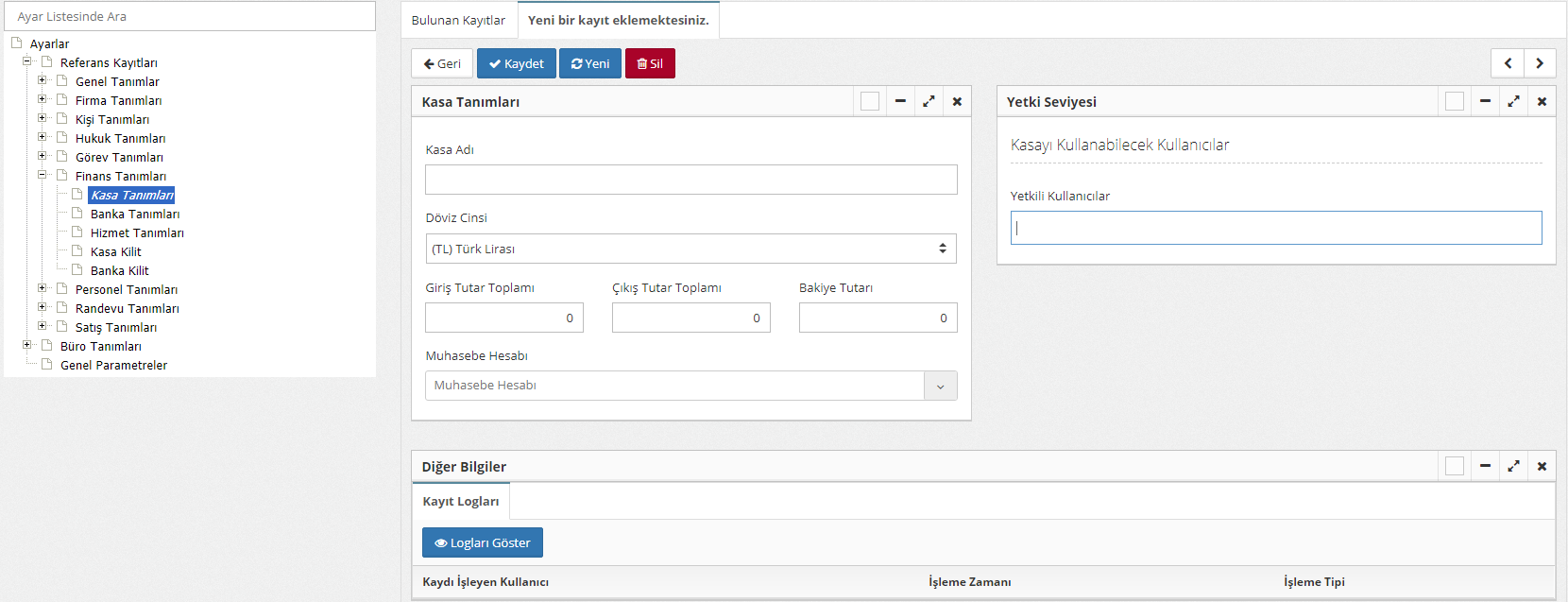Expand Diğer Bilgiler panel to fullscreen
The image size is (1568, 602).
1513,466
